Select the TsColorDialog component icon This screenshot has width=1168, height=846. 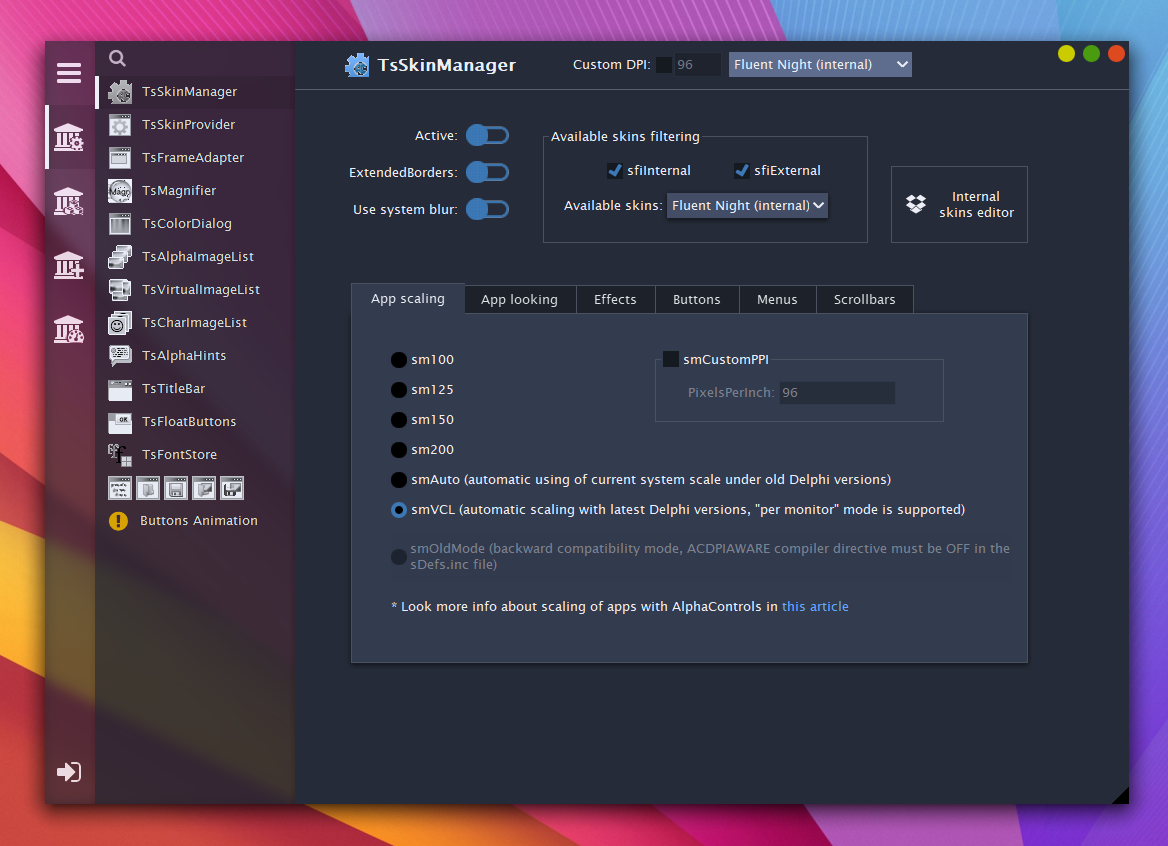(120, 224)
